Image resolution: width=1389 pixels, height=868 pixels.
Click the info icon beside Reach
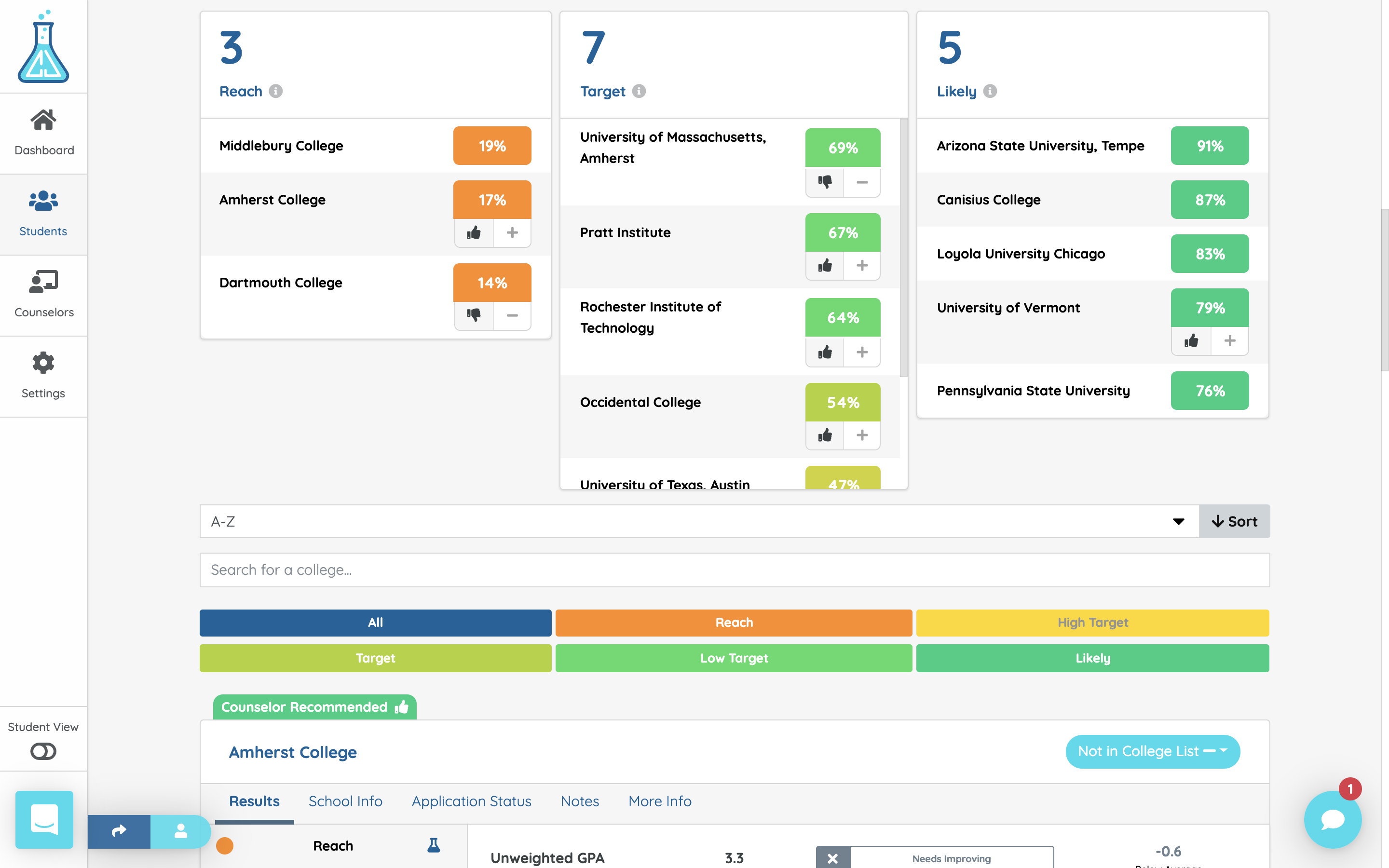coord(275,91)
